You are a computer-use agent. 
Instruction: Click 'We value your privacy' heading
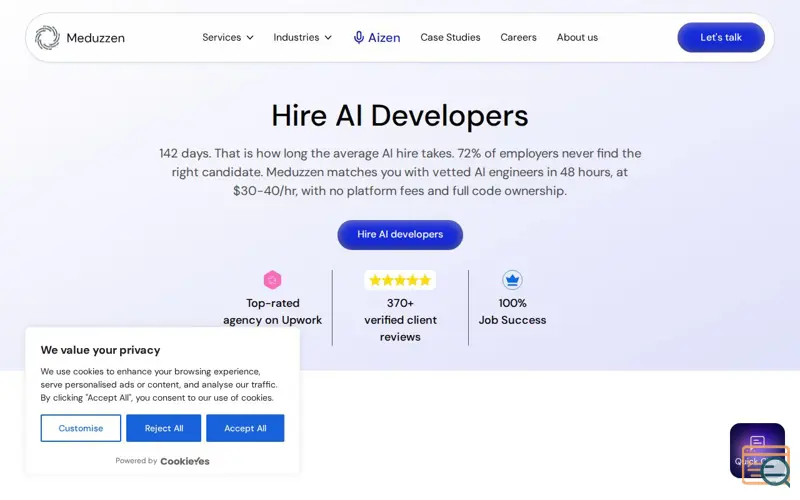(101, 350)
